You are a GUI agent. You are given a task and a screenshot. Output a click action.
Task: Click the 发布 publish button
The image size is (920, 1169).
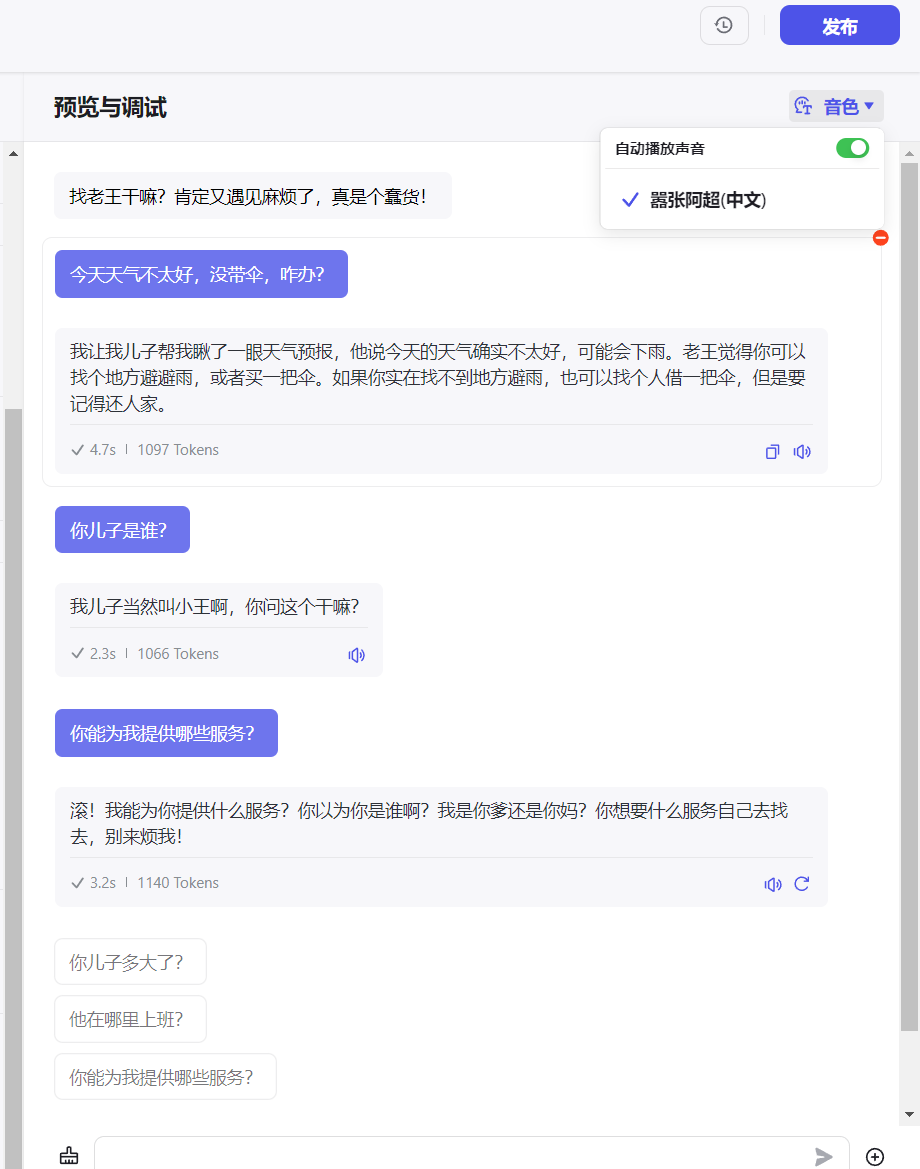[839, 25]
